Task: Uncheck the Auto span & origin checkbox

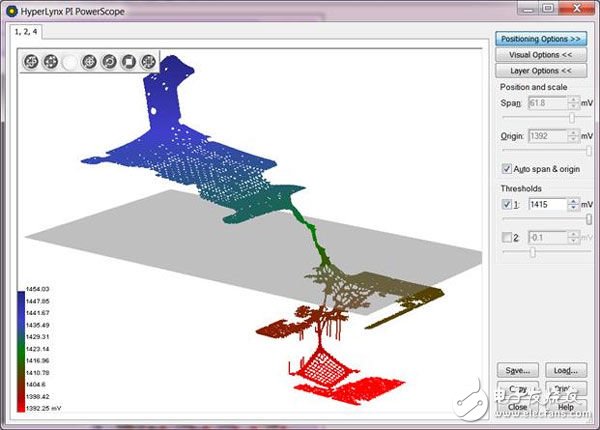Action: tap(507, 168)
